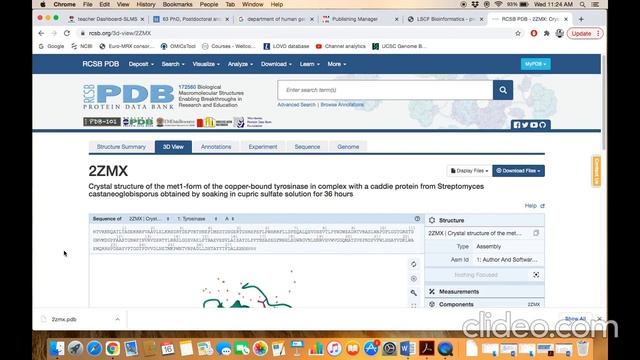This screenshot has width=640, height=360.
Task: Open the Deposit dropdown menu
Action: click(x=141, y=64)
